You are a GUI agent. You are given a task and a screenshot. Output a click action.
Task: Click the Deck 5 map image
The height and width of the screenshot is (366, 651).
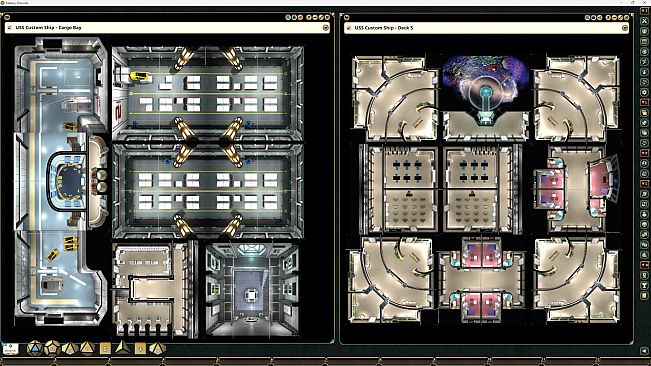point(485,189)
